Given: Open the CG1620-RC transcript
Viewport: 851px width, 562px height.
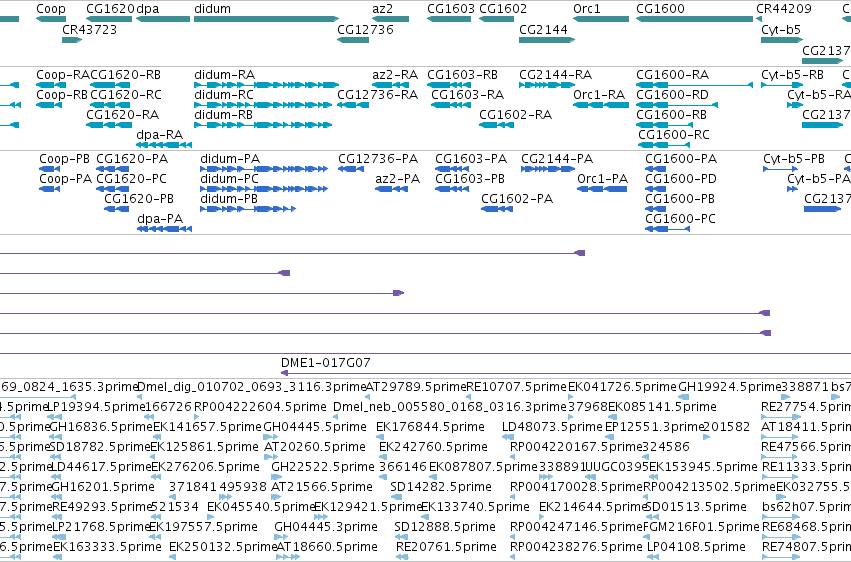Looking at the screenshot, I should pyautogui.click(x=111, y=105).
